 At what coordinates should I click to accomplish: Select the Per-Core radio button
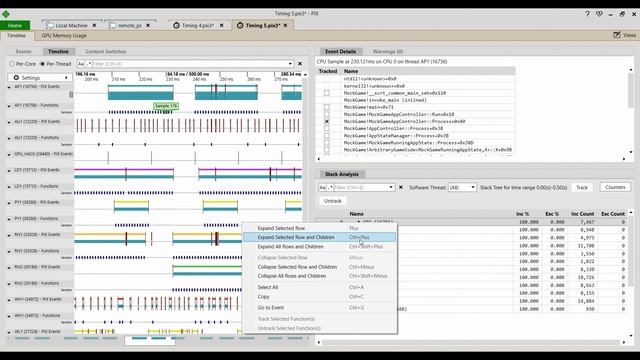coord(12,64)
